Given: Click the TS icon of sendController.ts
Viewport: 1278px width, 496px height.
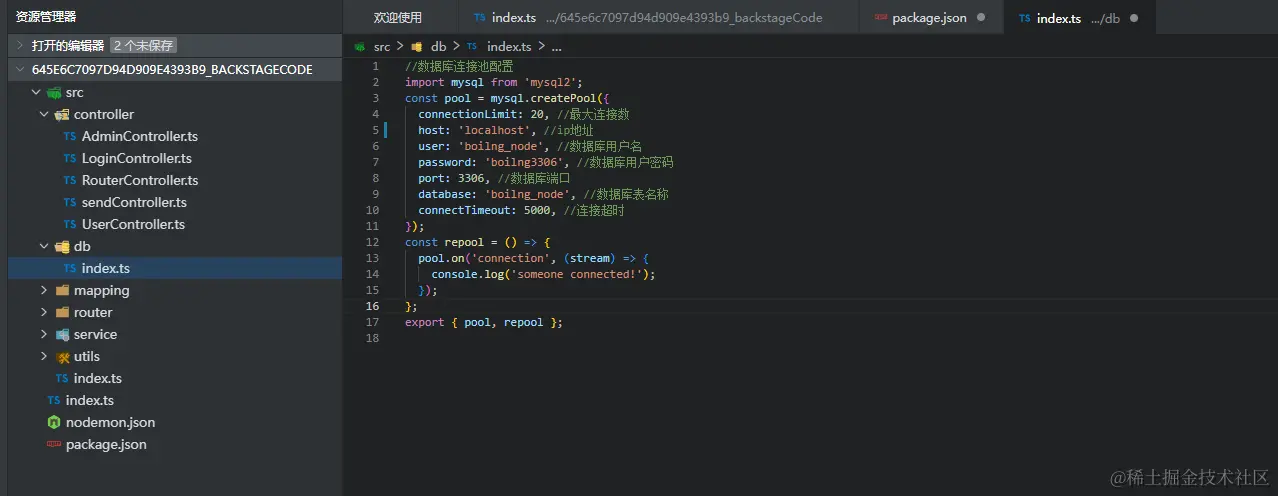Looking at the screenshot, I should click(x=70, y=202).
